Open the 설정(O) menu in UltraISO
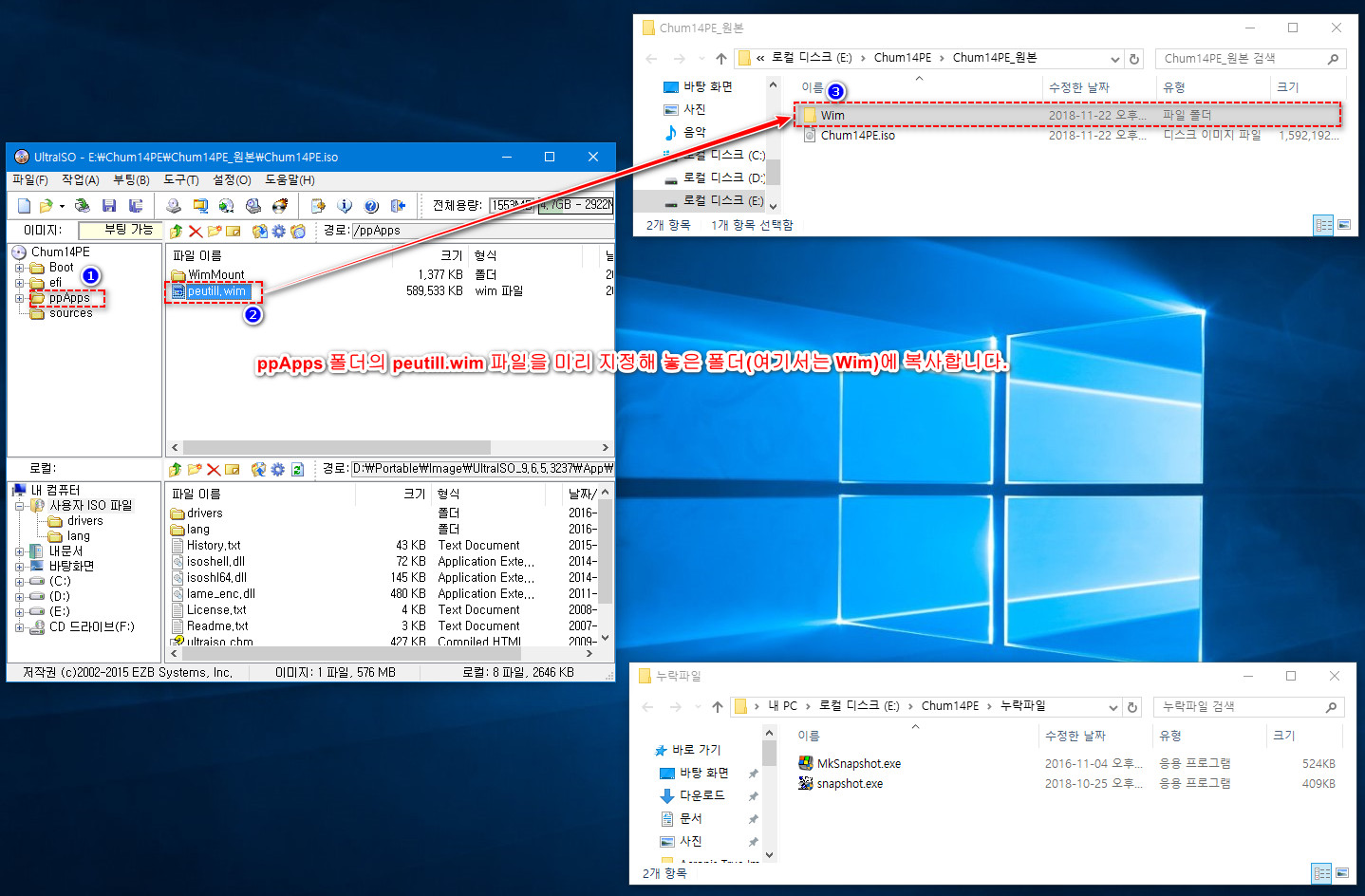 click(x=232, y=179)
